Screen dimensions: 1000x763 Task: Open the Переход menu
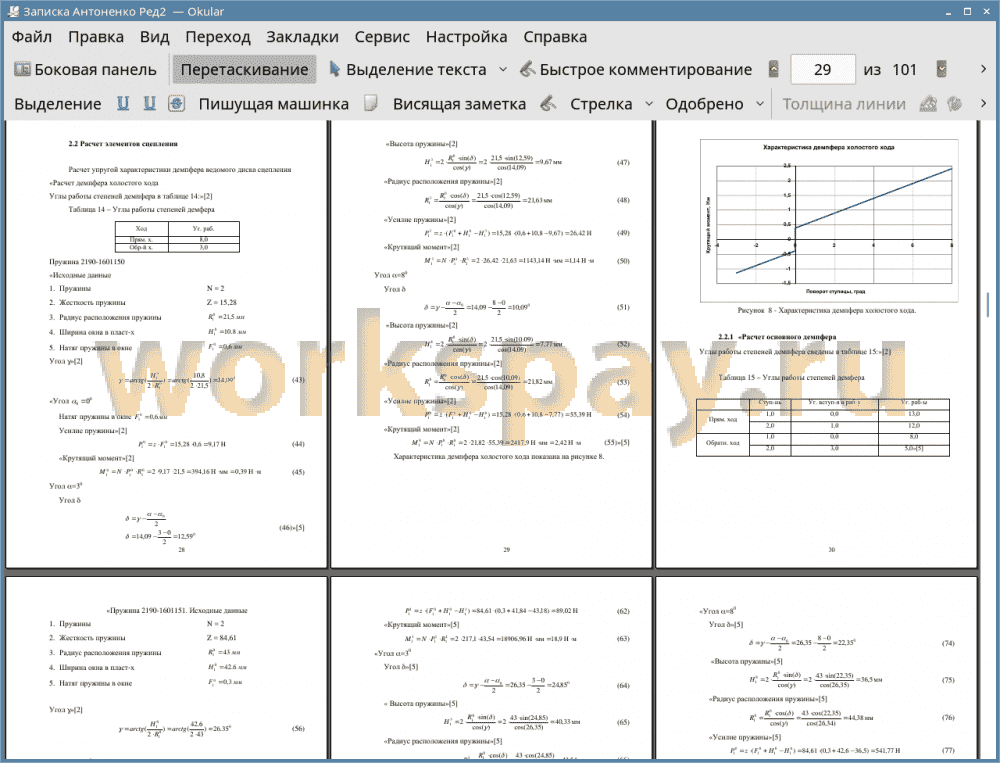tap(217, 37)
